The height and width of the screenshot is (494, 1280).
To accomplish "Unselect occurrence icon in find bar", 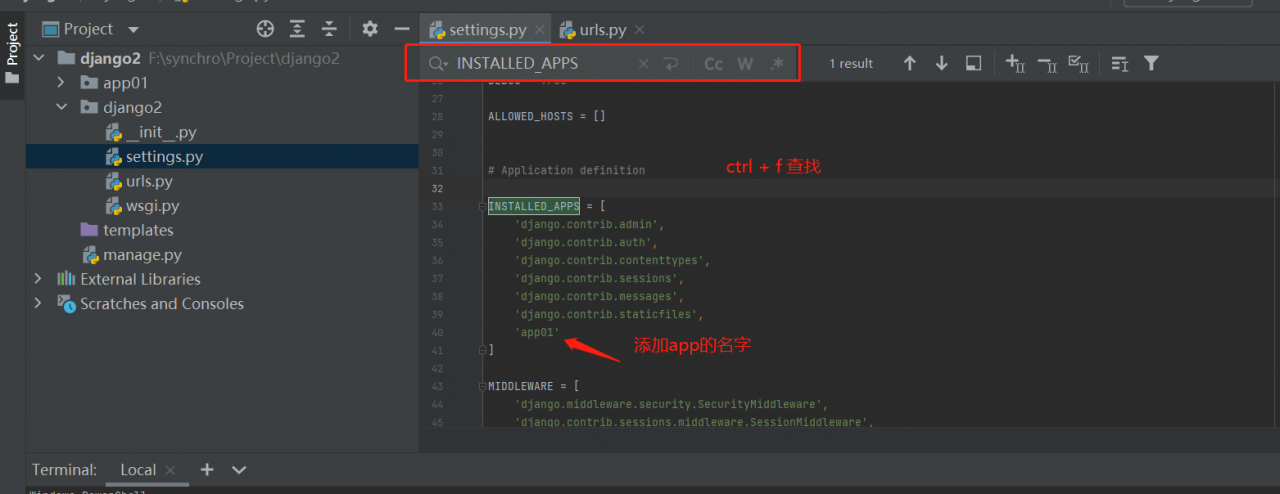I will (x=1047, y=63).
